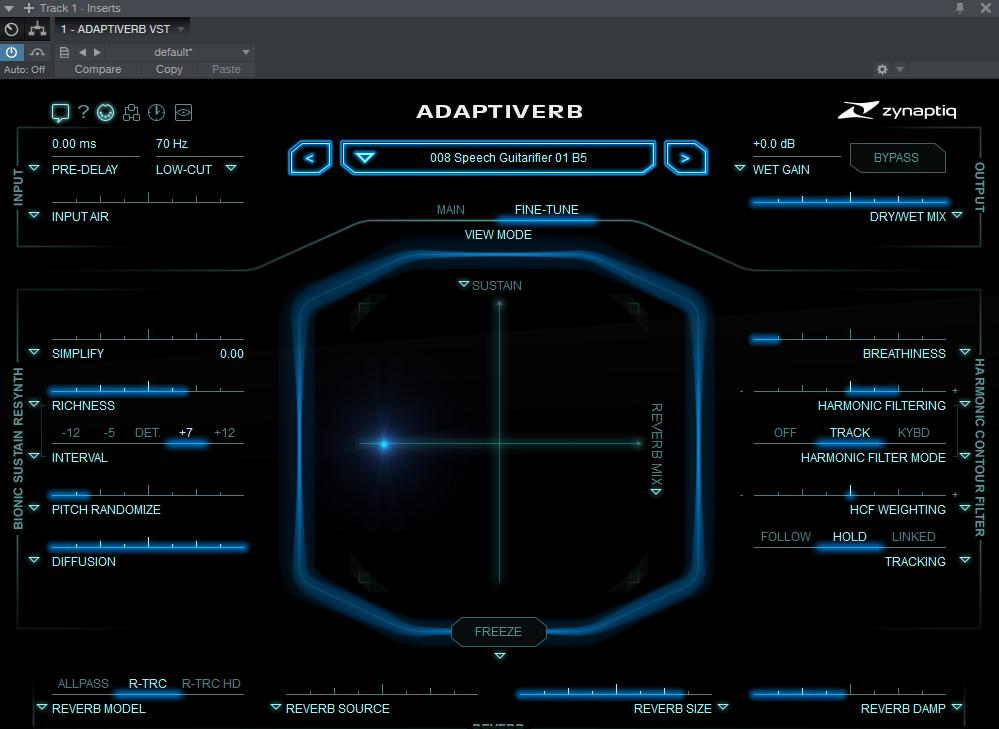This screenshot has width=999, height=729.
Task: Expand the WET GAIN arrow menu
Action: pos(740,168)
